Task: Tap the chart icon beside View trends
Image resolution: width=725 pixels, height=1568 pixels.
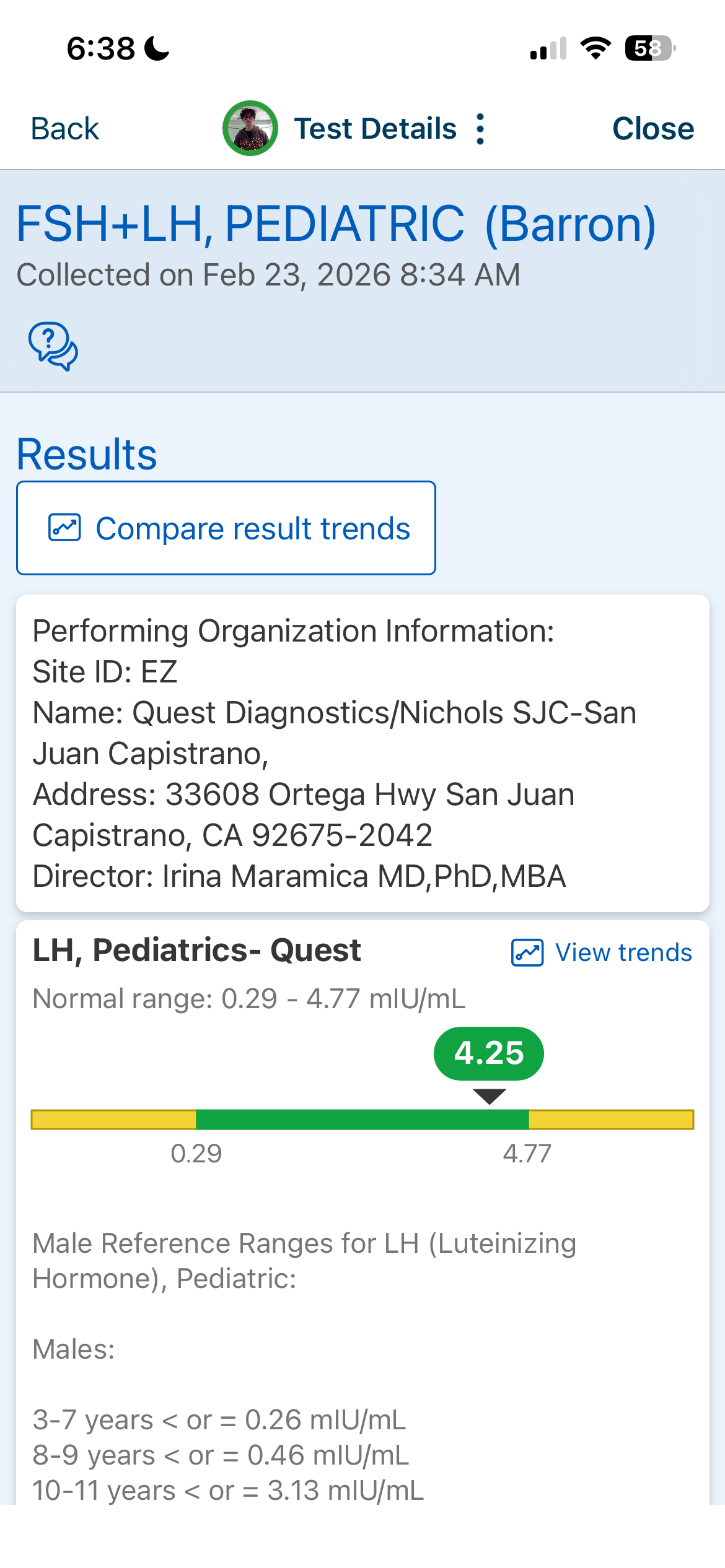Action: (527, 952)
